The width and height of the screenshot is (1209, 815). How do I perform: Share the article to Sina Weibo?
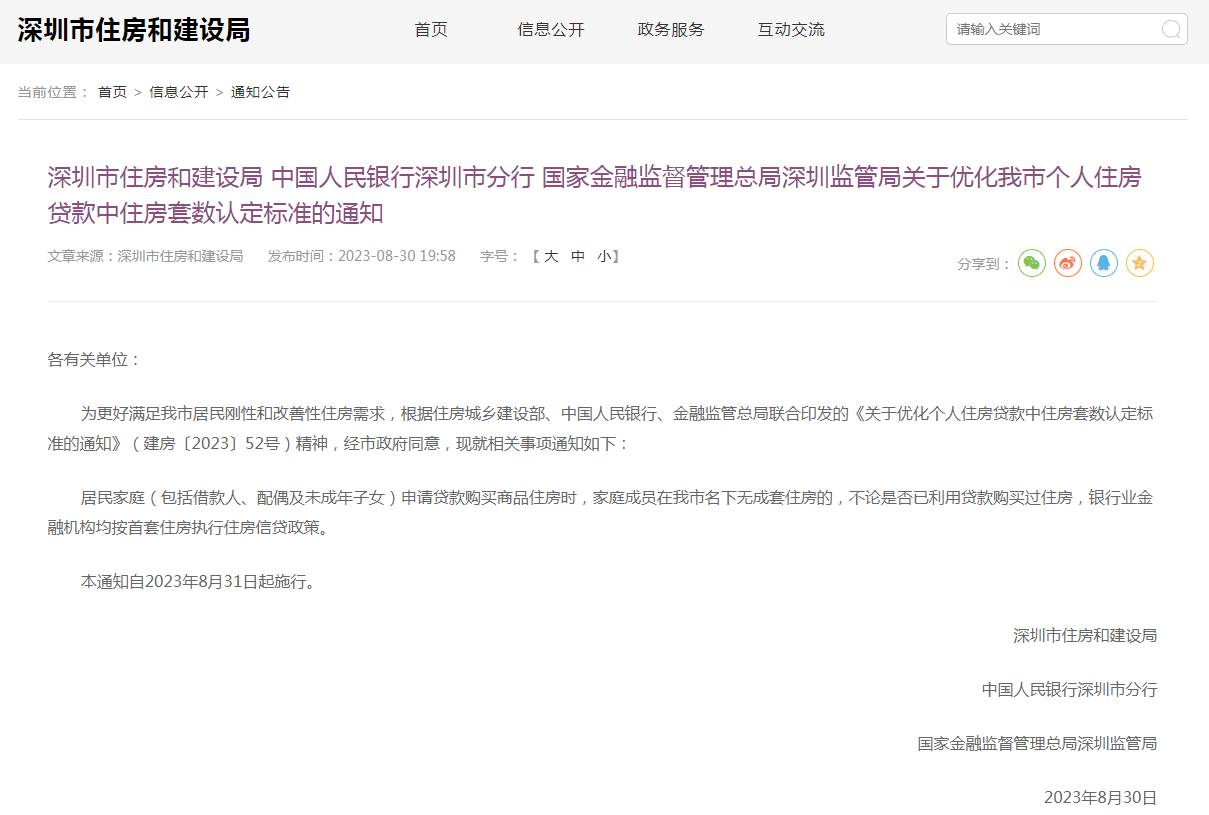coord(1067,264)
